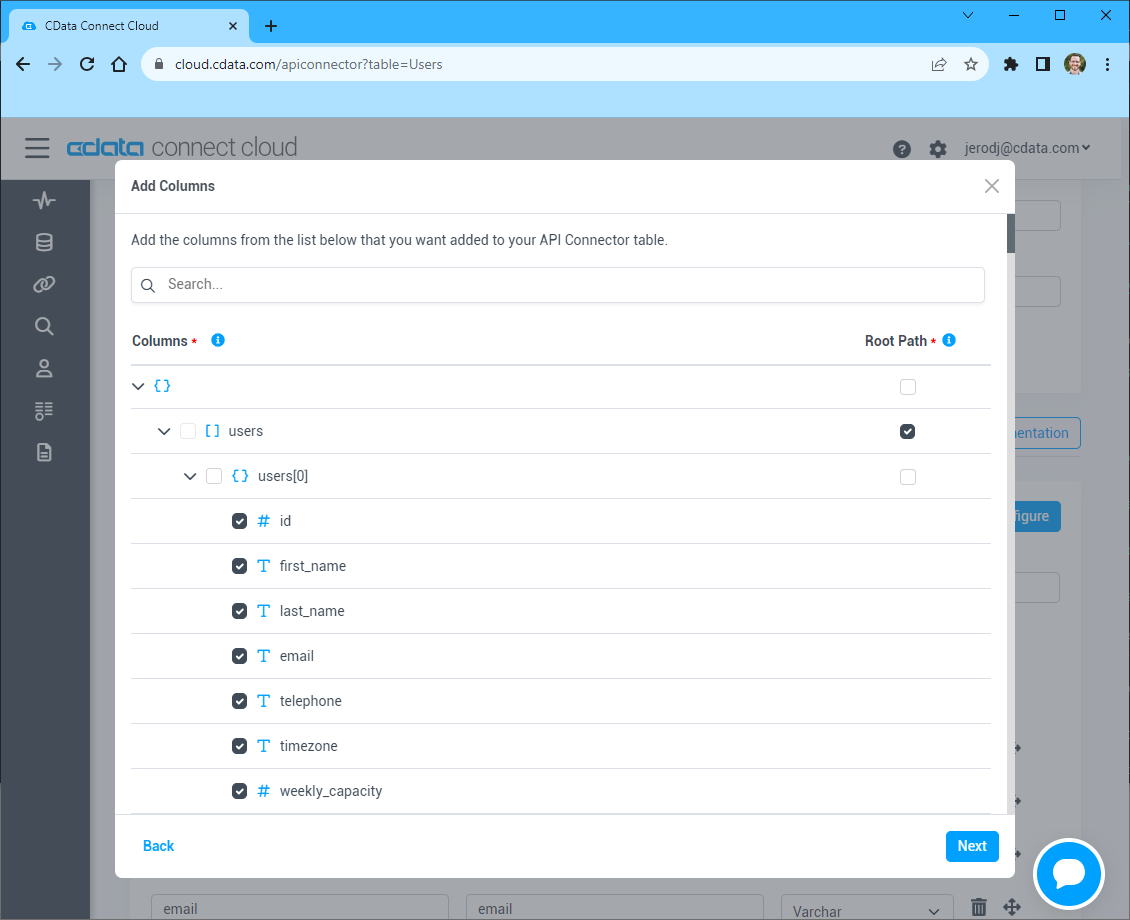Viewport: 1130px width, 920px height.
Task: Click the Next button
Action: click(x=971, y=846)
